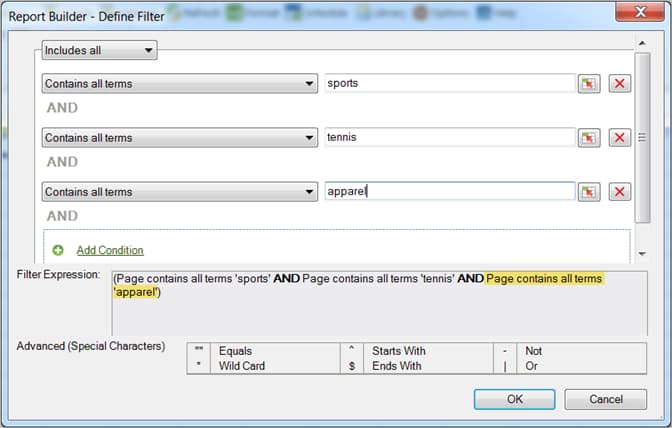The width and height of the screenshot is (672, 428).
Task: Focus the apparel text field
Action: (450, 191)
